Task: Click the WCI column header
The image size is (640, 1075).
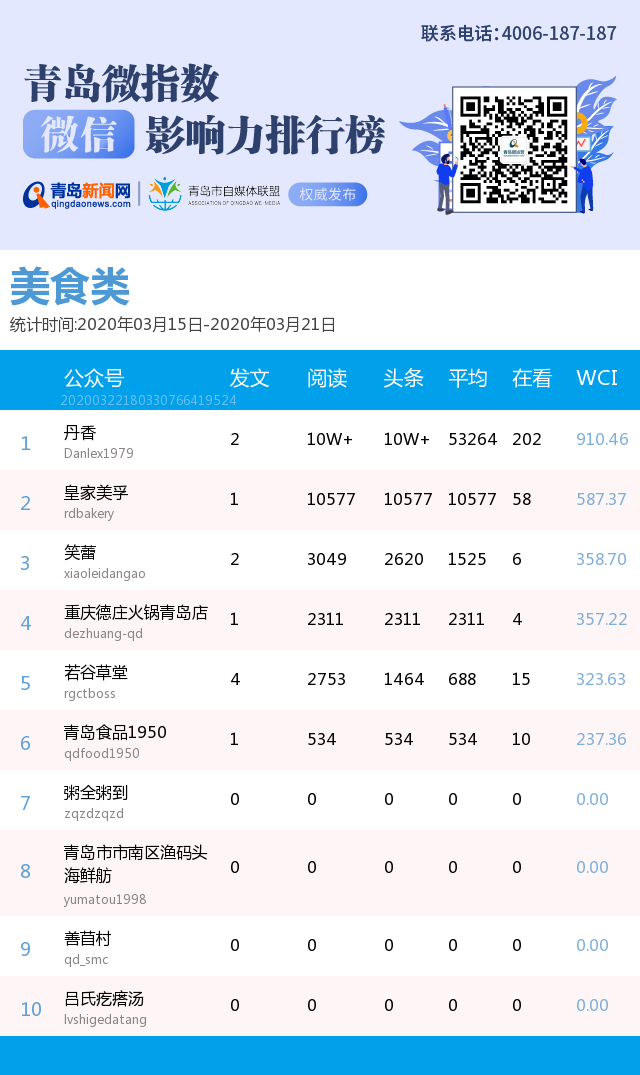Action: click(x=597, y=378)
